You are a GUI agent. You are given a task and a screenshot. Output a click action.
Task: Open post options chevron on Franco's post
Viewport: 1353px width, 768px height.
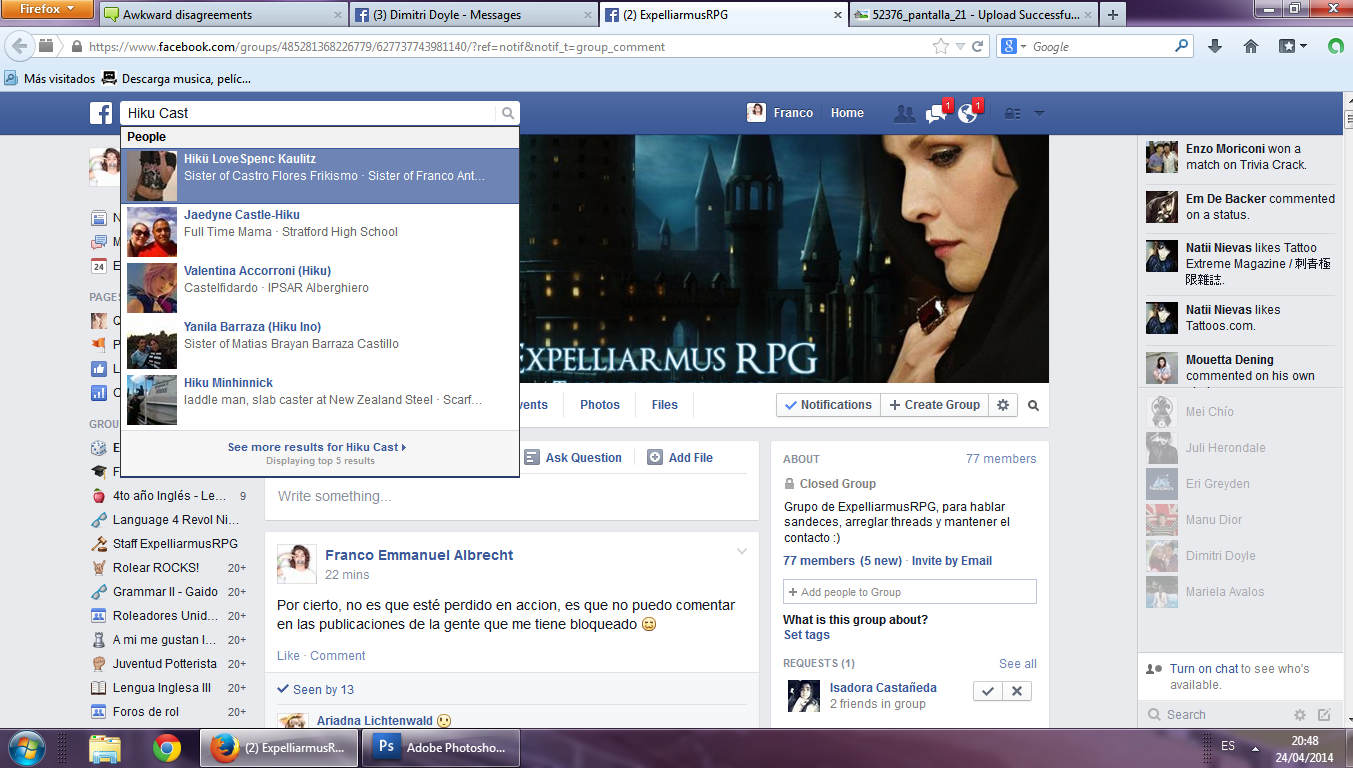click(742, 551)
